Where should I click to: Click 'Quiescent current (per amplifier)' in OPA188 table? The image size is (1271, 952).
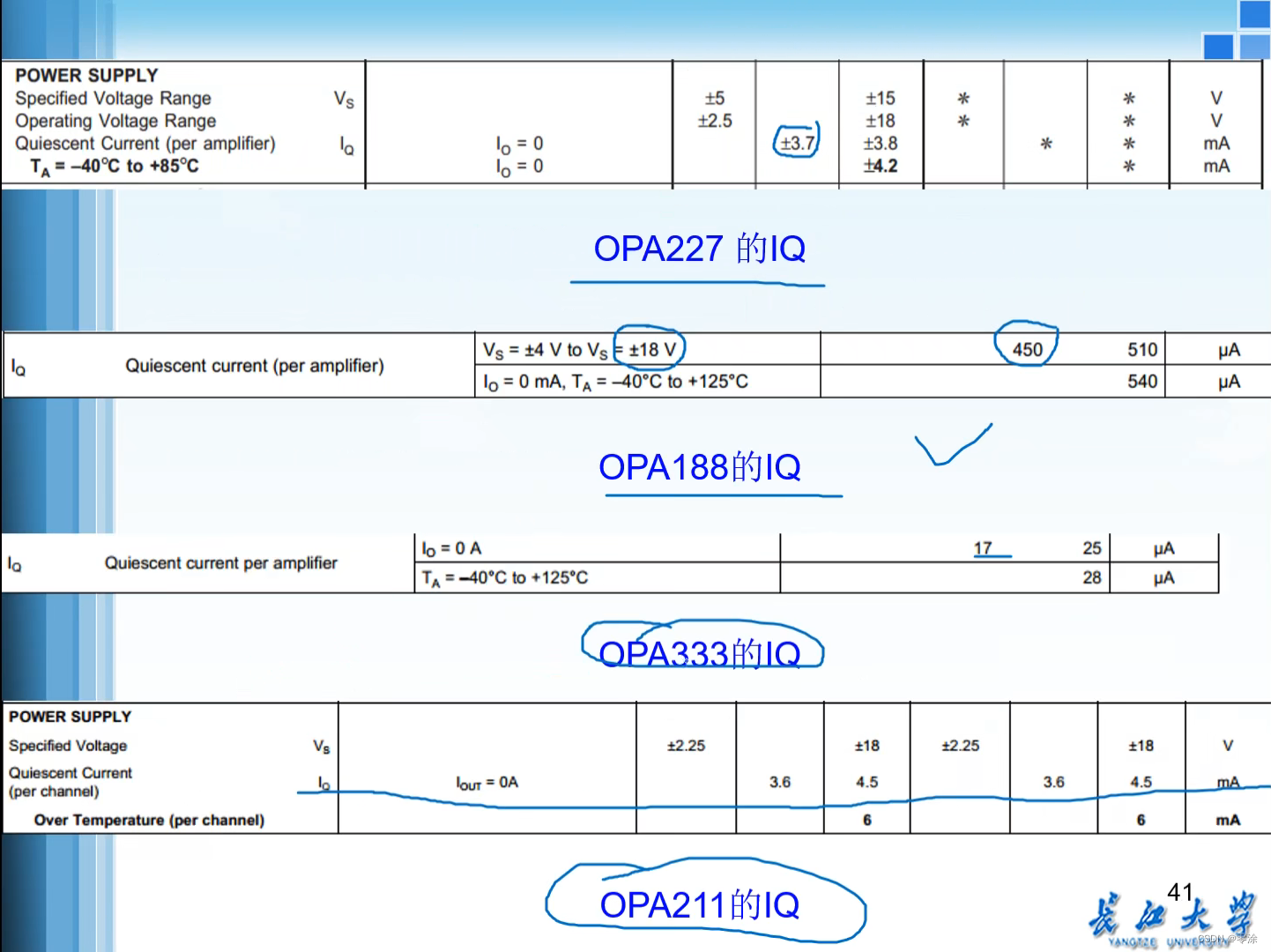255,366
